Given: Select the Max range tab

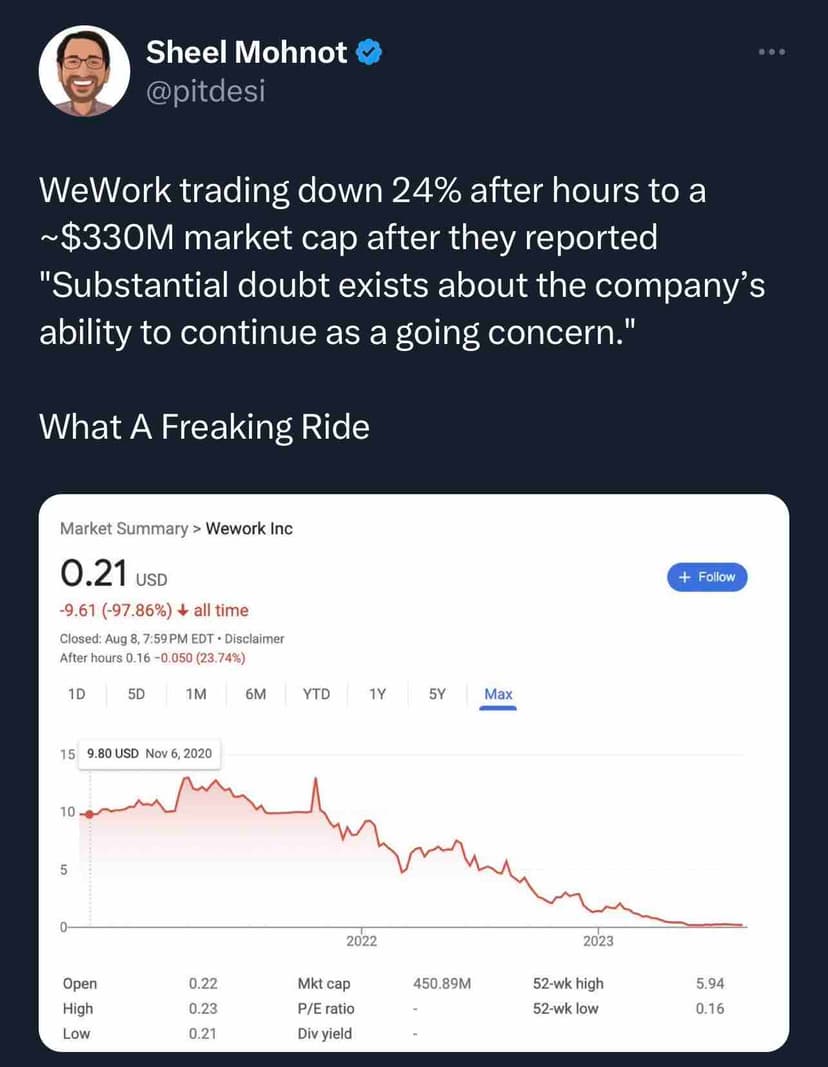Looking at the screenshot, I should [x=498, y=694].
